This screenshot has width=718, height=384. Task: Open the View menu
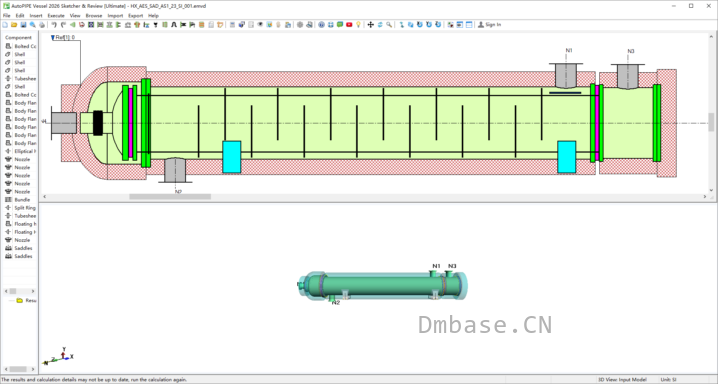click(x=75, y=16)
